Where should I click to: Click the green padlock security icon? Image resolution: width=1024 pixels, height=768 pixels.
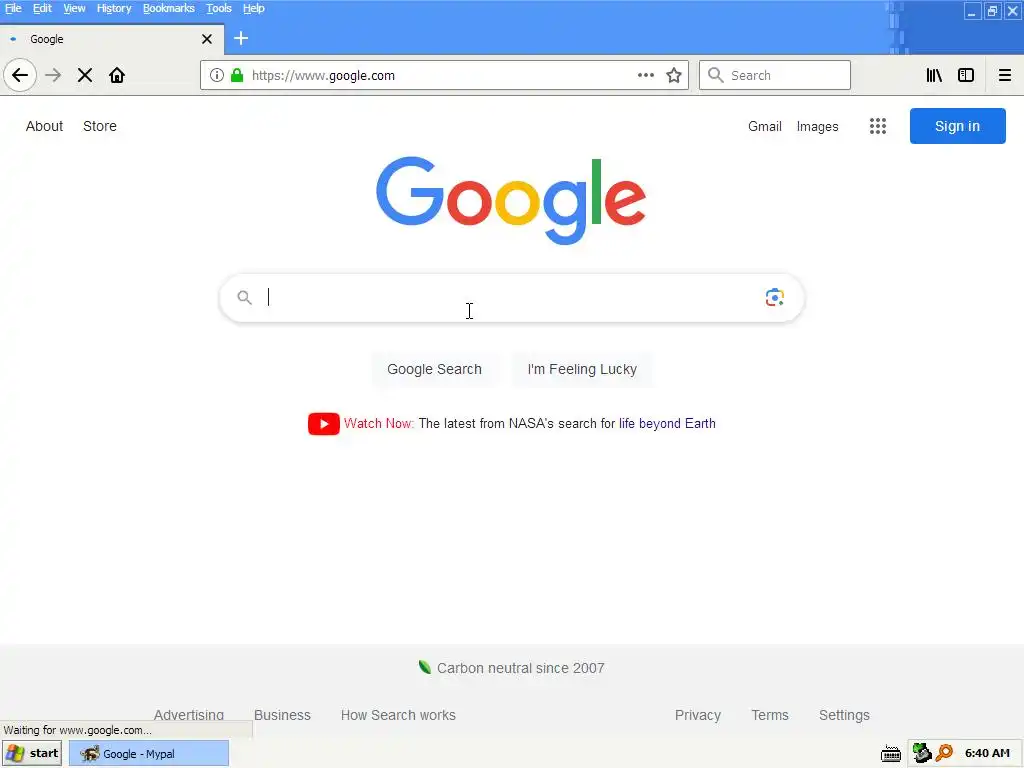click(x=237, y=75)
